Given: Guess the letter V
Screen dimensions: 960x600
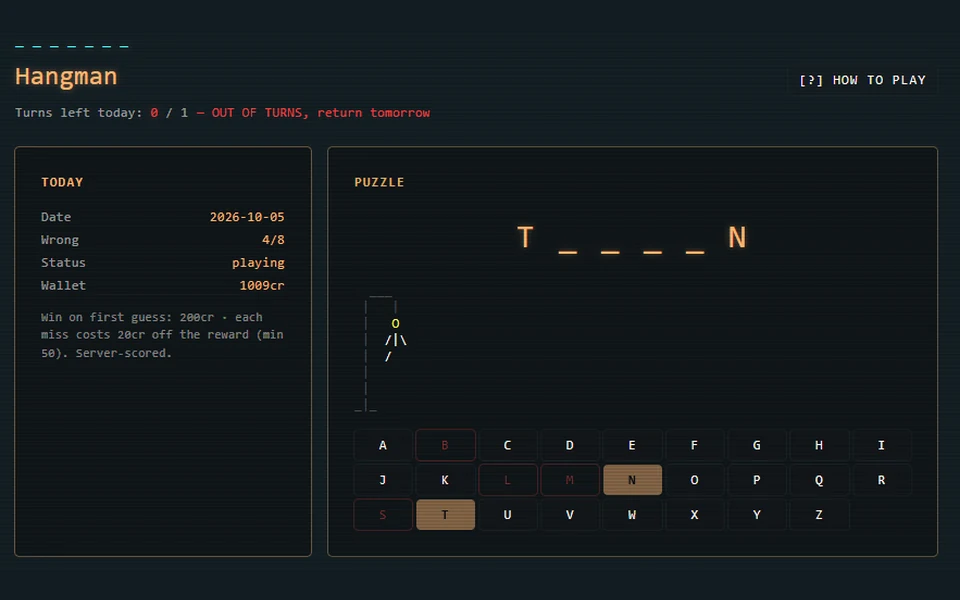Looking at the screenshot, I should pyautogui.click(x=570, y=515).
